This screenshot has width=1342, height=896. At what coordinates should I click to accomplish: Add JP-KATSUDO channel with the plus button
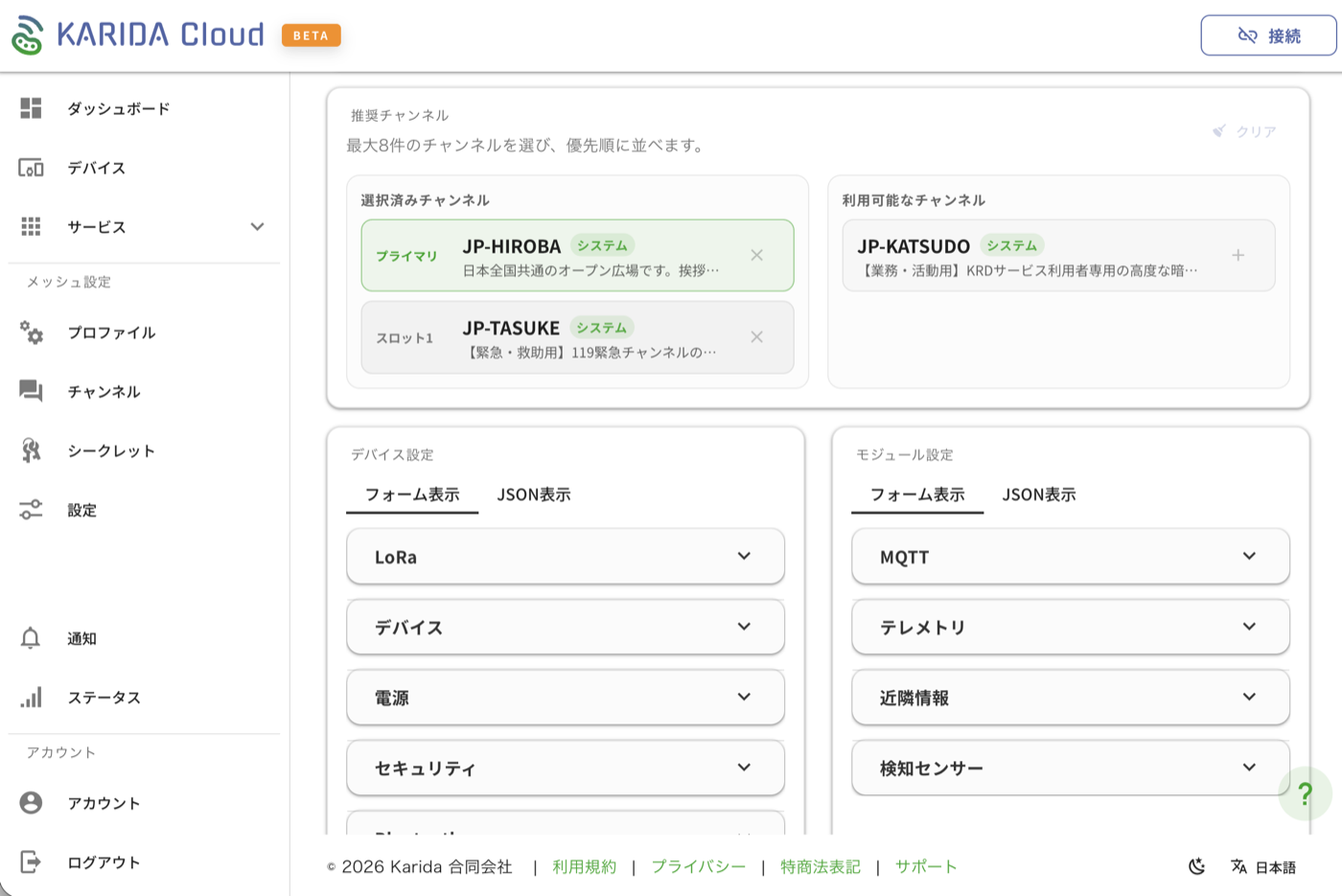1238,255
